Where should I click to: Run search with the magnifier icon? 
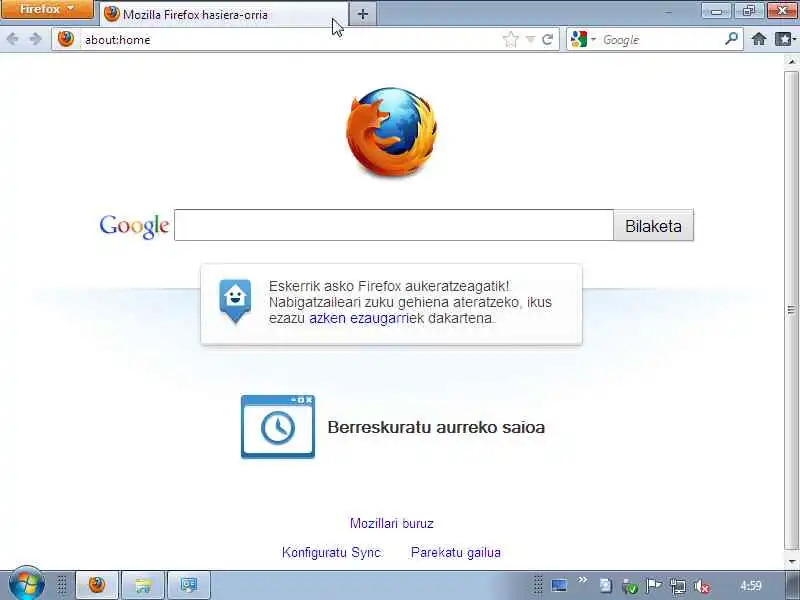coord(731,39)
